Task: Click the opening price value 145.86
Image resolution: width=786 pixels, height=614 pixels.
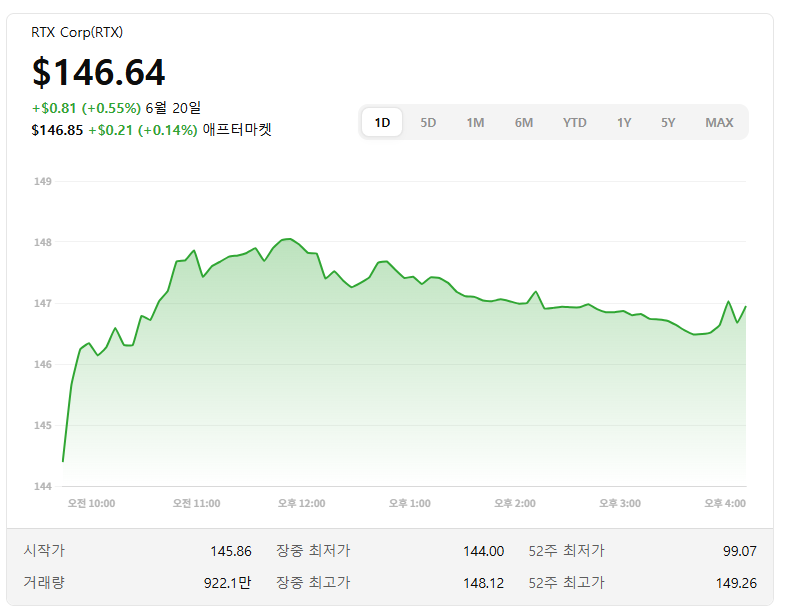Action: (x=231, y=551)
